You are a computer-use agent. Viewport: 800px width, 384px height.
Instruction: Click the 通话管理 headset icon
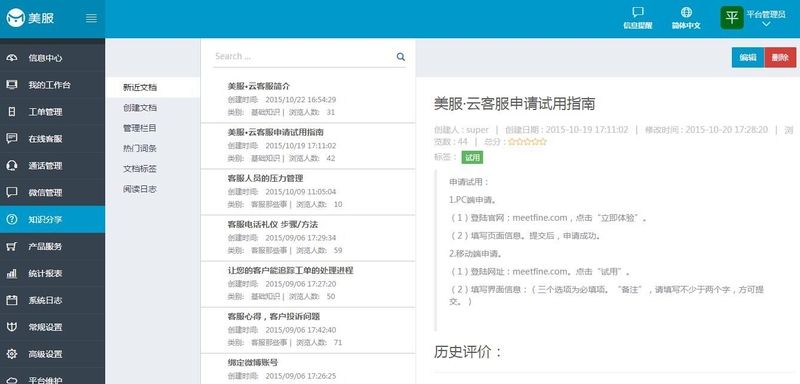12,166
